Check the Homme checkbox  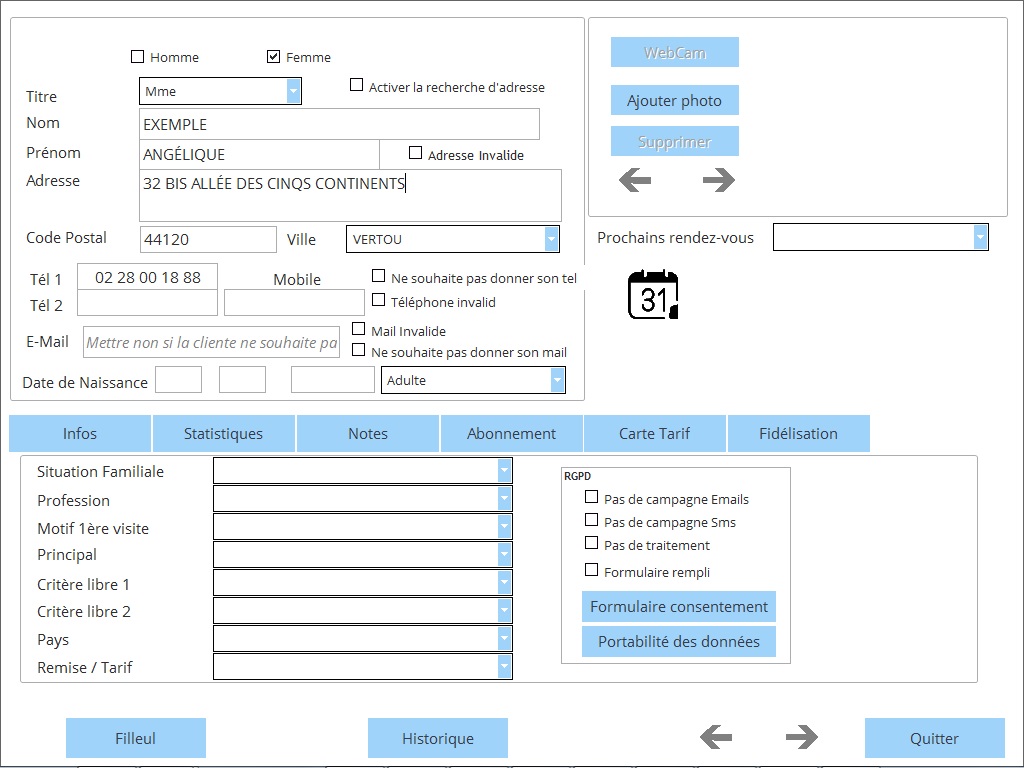136,57
